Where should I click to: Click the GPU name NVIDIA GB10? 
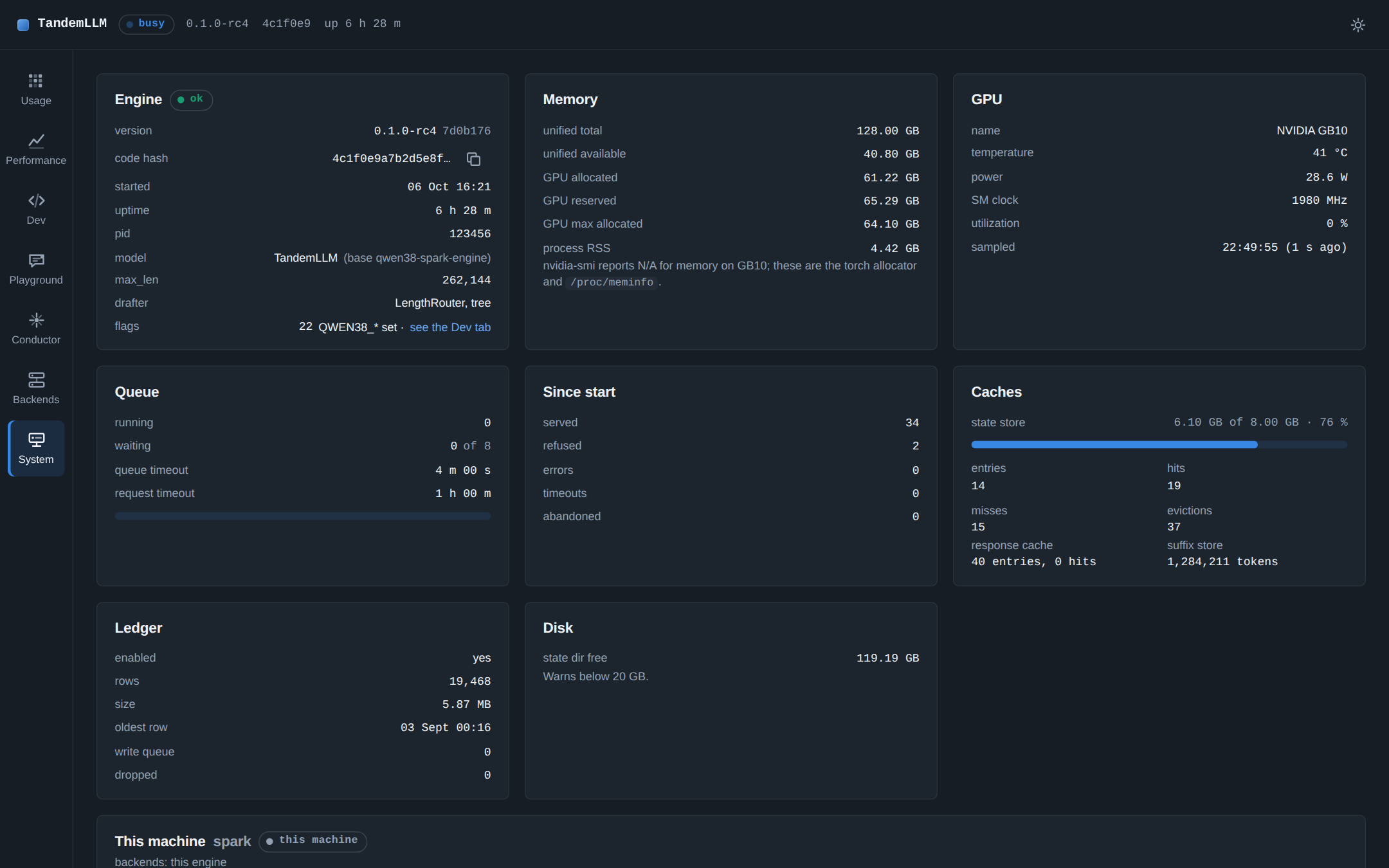click(x=1312, y=131)
